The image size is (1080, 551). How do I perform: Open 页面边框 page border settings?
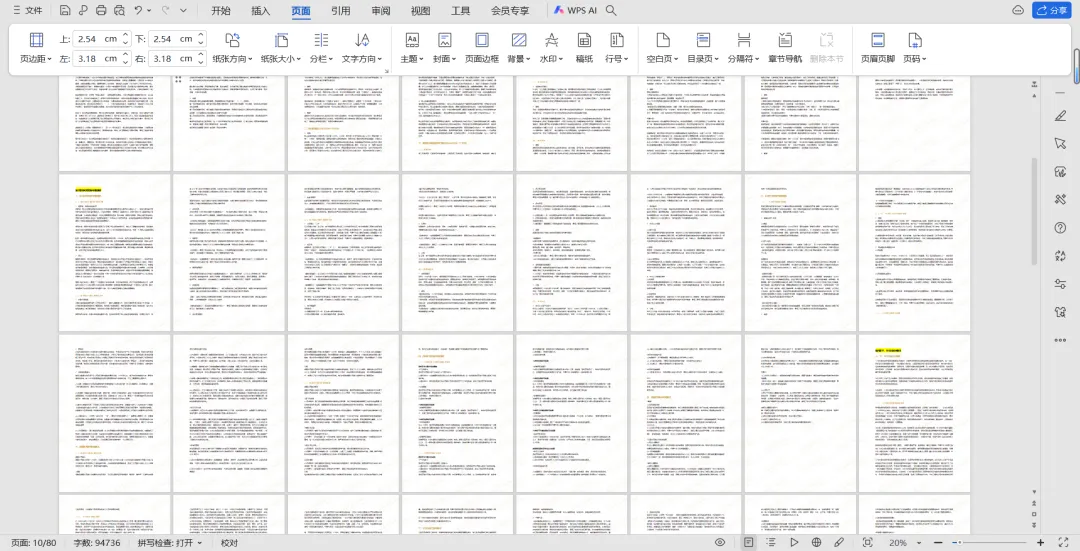tap(482, 48)
